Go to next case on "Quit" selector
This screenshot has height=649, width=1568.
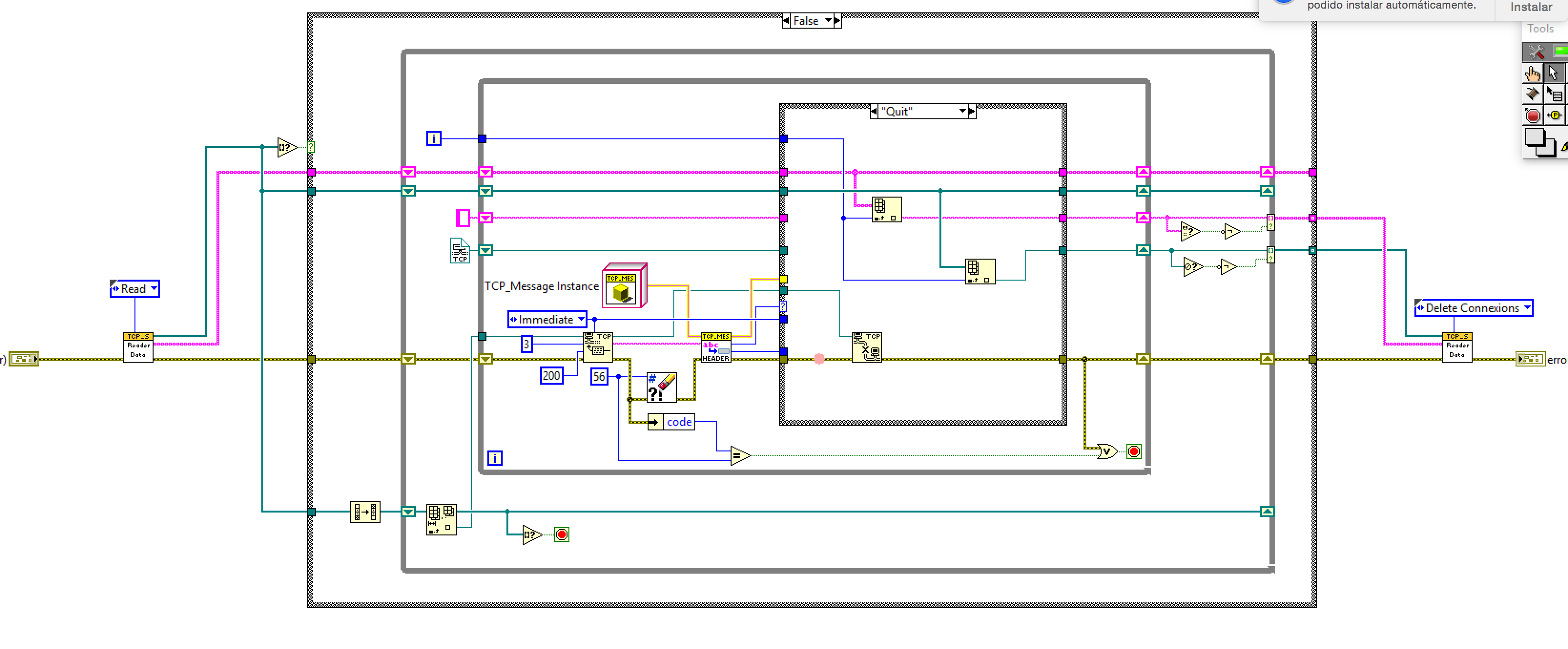(x=972, y=111)
